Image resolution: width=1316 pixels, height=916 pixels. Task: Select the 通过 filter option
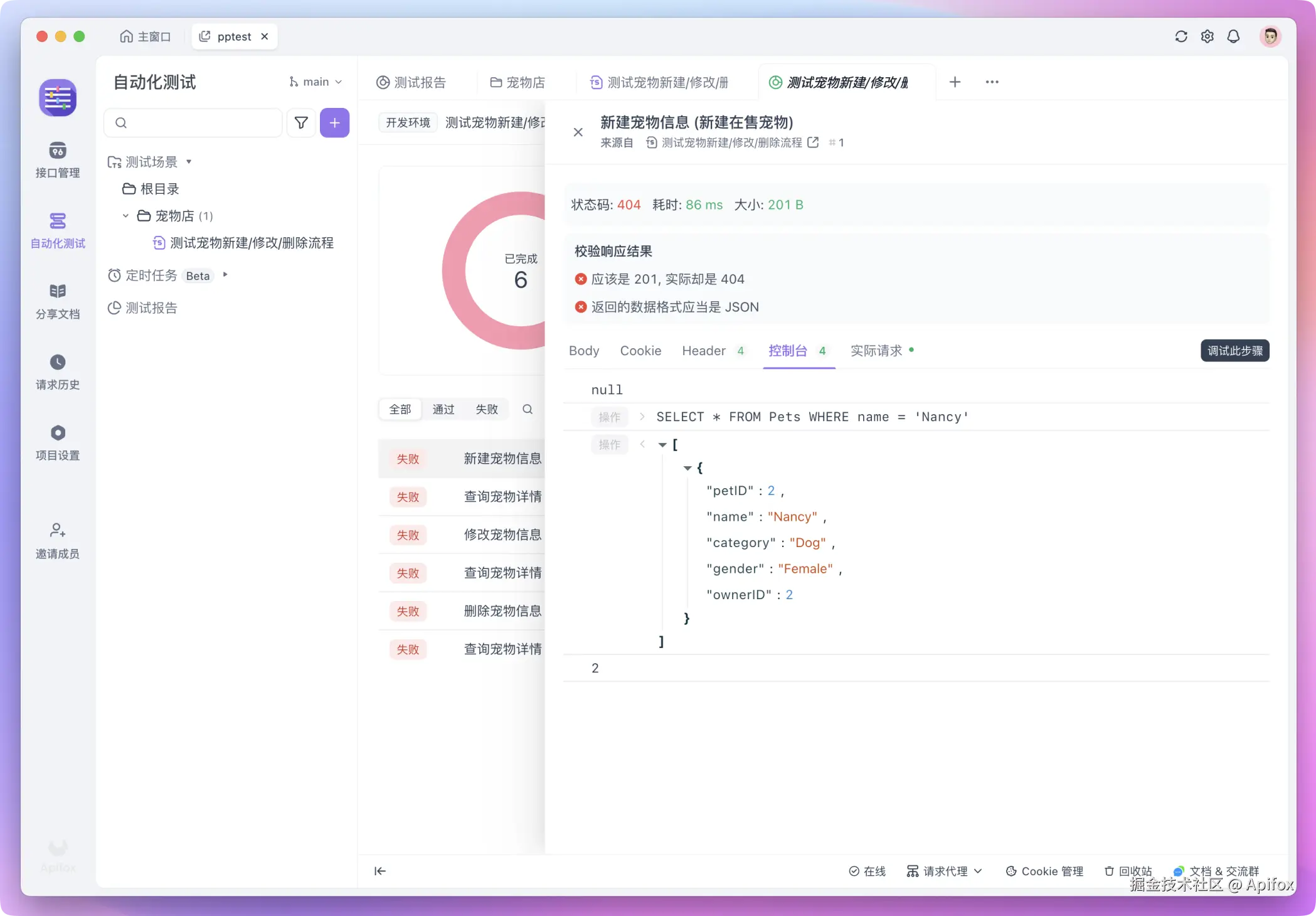point(443,410)
